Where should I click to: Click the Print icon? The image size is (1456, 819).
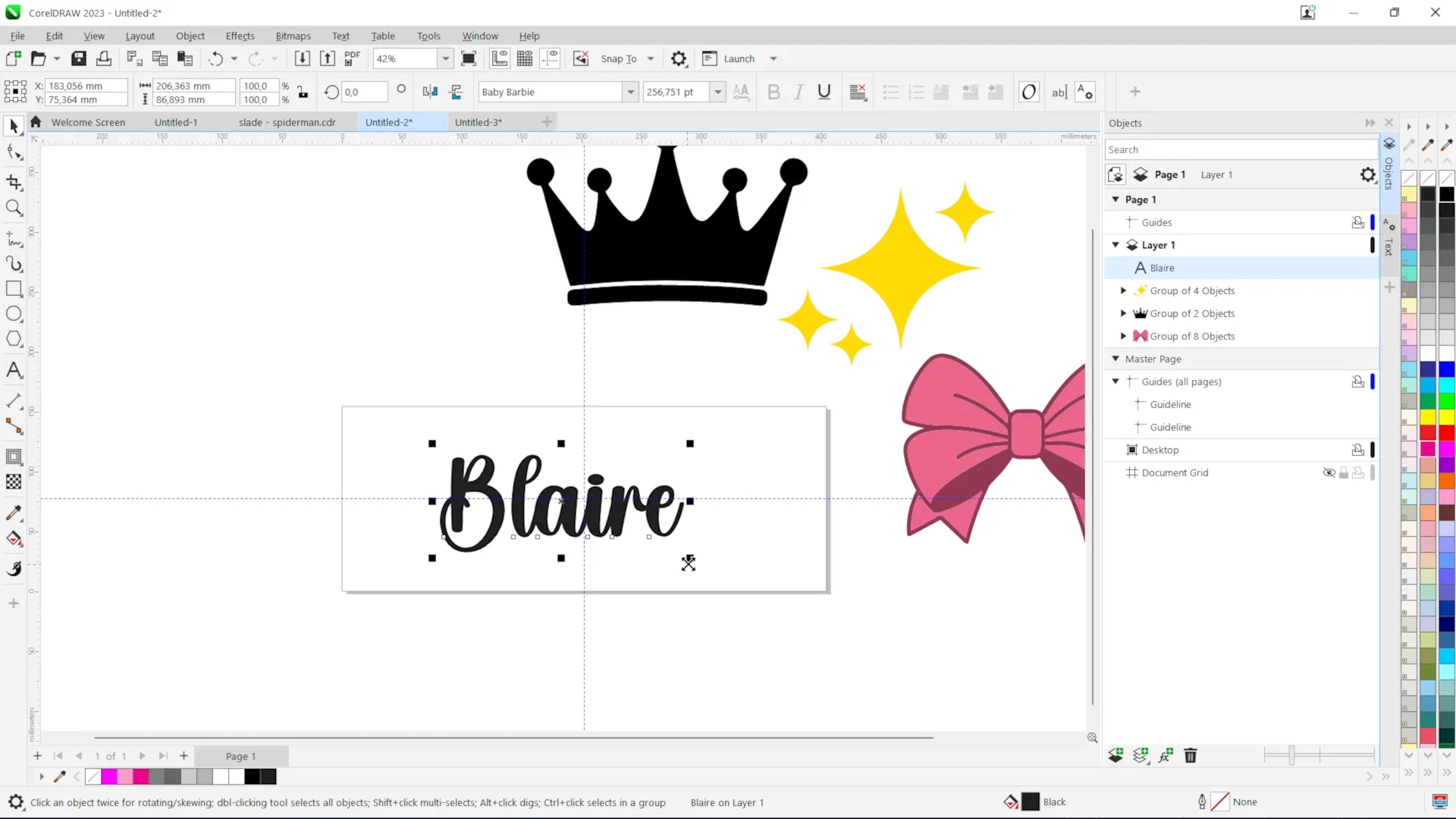pyautogui.click(x=104, y=58)
